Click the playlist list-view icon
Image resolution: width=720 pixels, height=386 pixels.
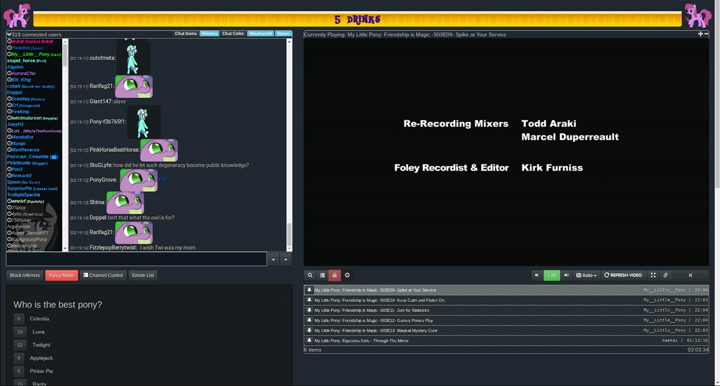[x=322, y=275]
